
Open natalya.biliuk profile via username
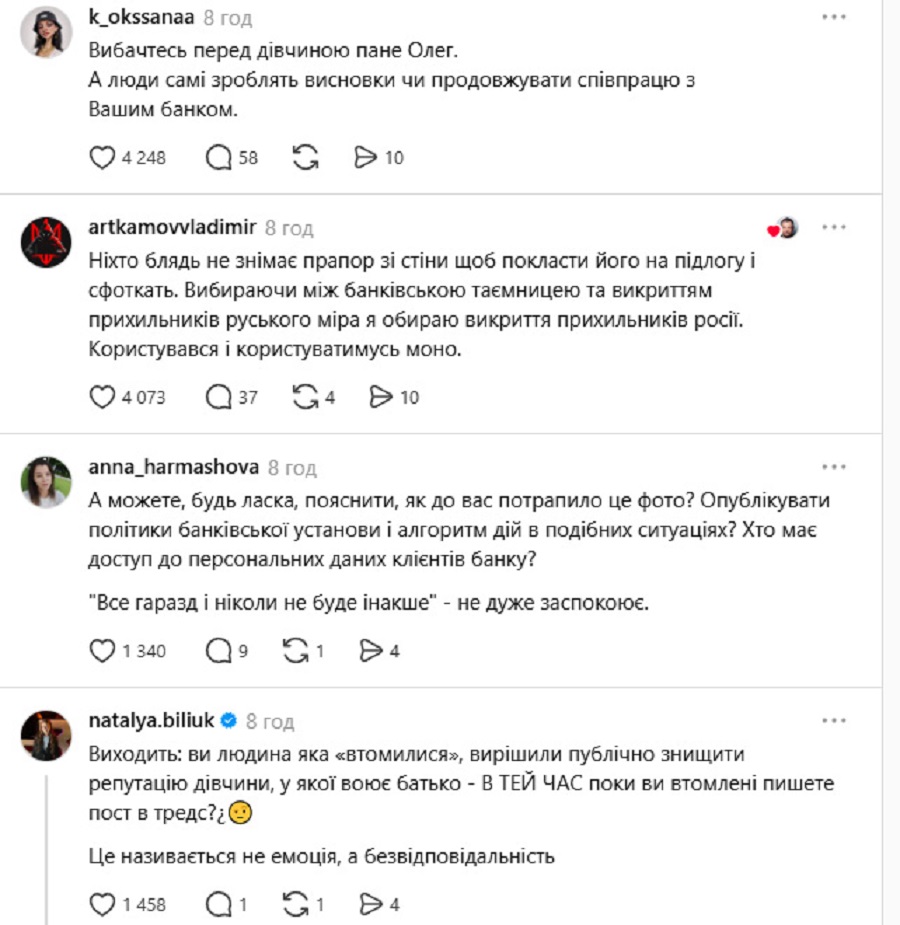pos(152,720)
